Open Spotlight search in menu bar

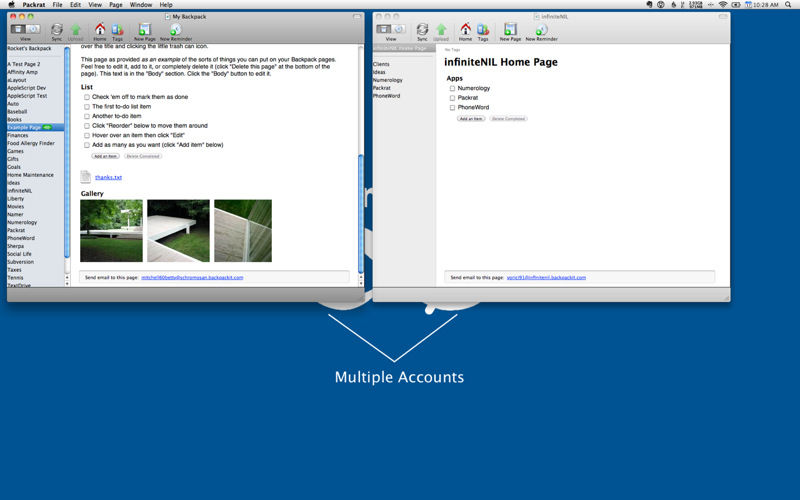pyautogui.click(x=788, y=5)
